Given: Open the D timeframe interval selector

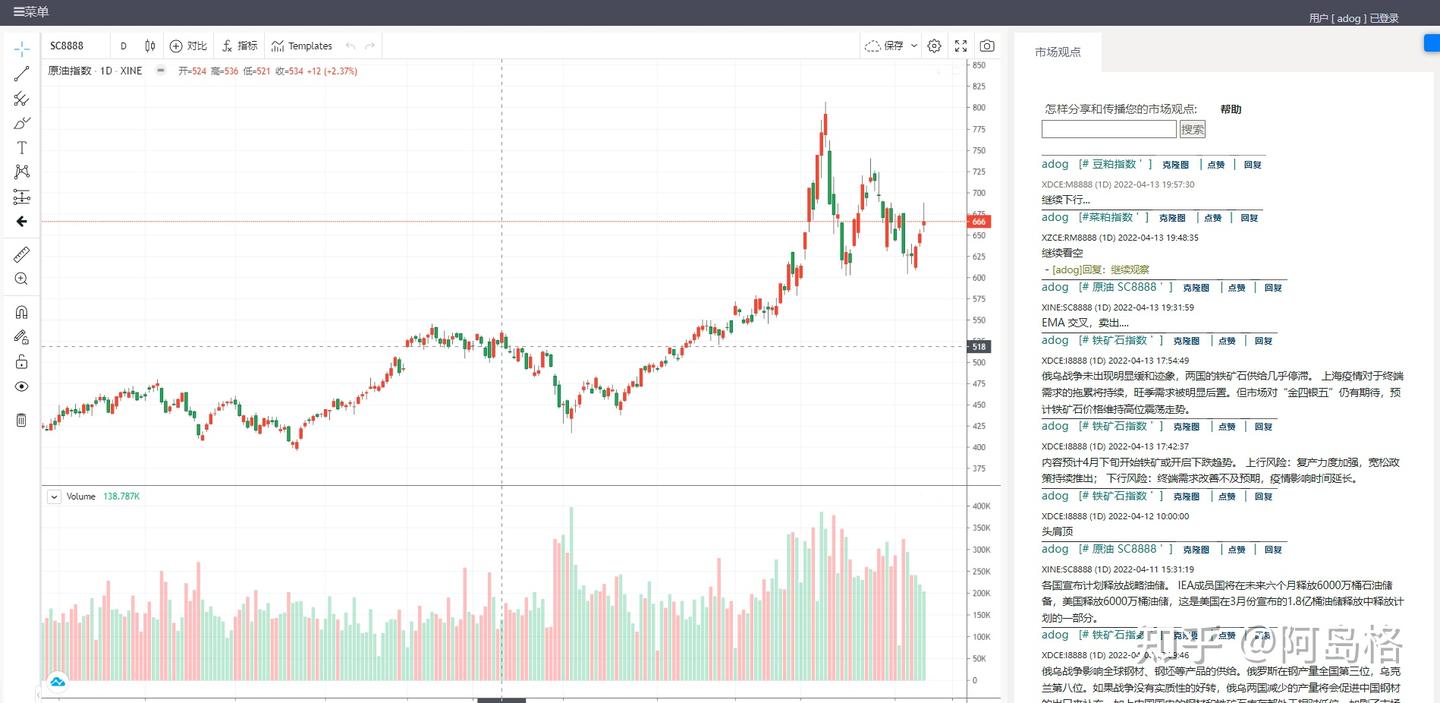Looking at the screenshot, I should [123, 45].
